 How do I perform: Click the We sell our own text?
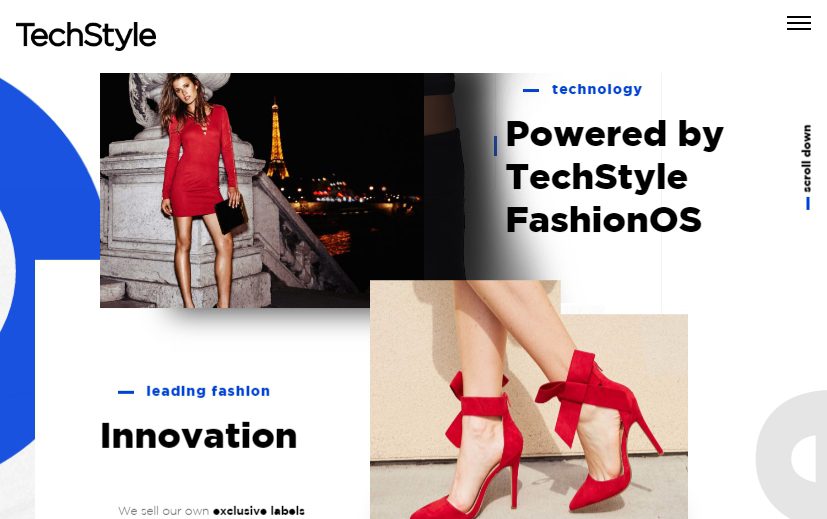click(x=164, y=511)
